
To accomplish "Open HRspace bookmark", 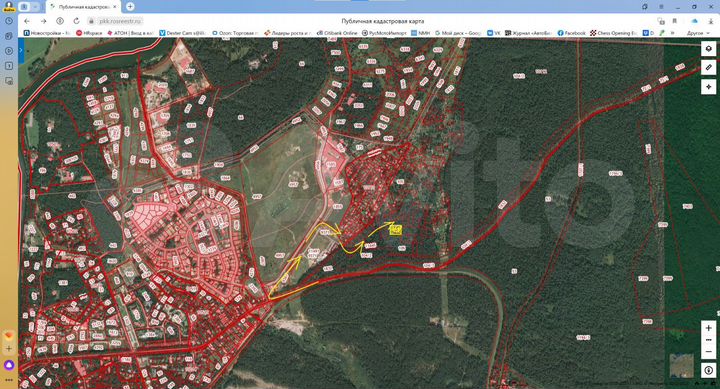I will (x=89, y=33).
